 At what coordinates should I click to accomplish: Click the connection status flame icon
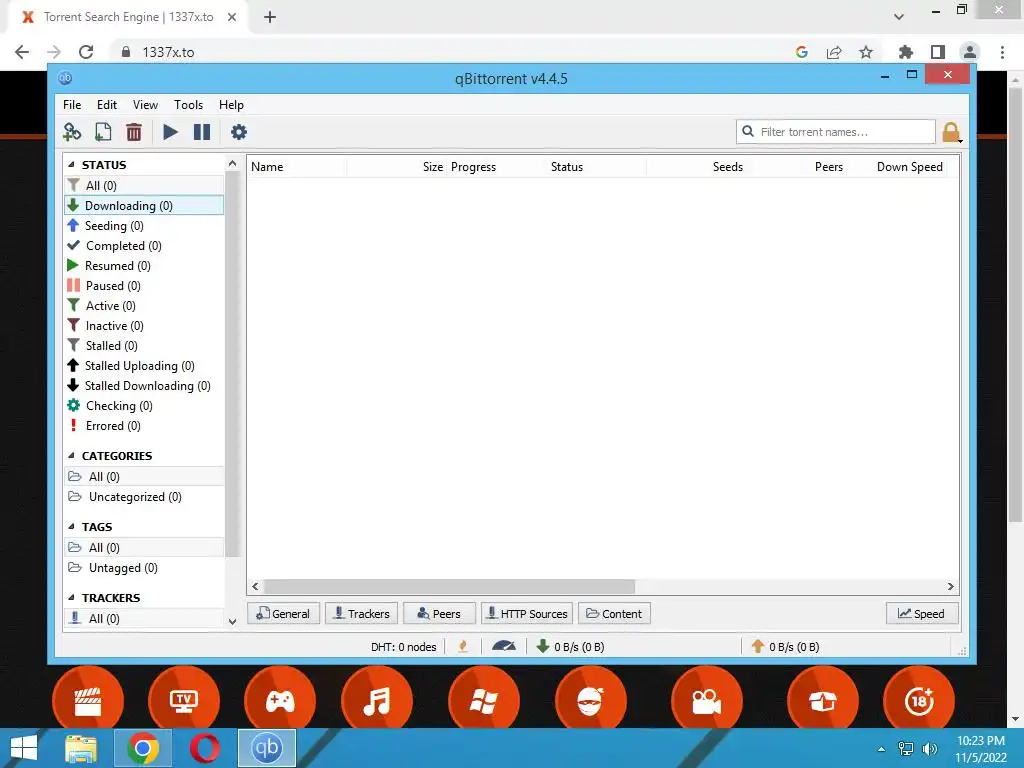pyautogui.click(x=463, y=647)
